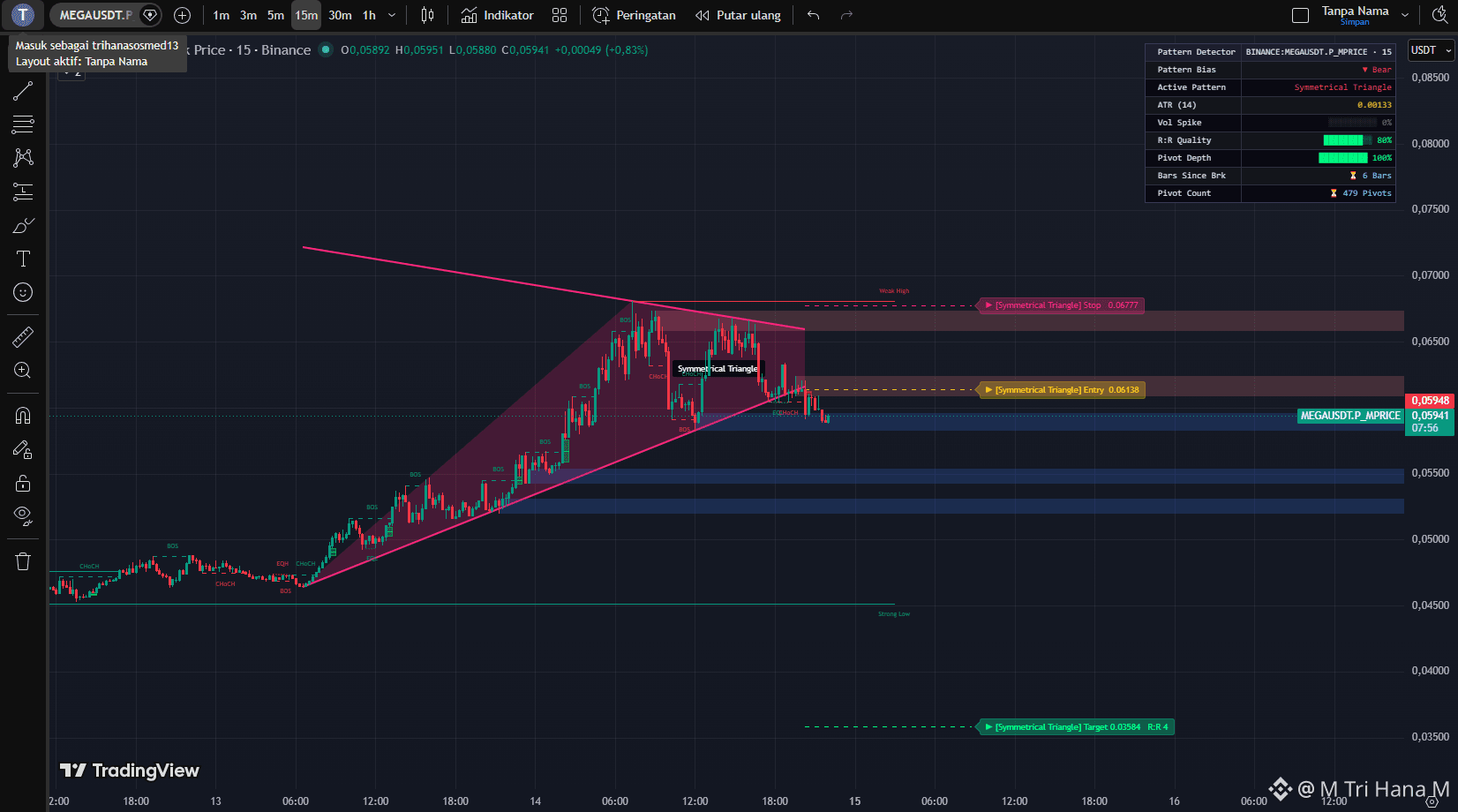
Task: Click the Active Pattern Symmetrical Triangle value
Action: (x=1342, y=87)
